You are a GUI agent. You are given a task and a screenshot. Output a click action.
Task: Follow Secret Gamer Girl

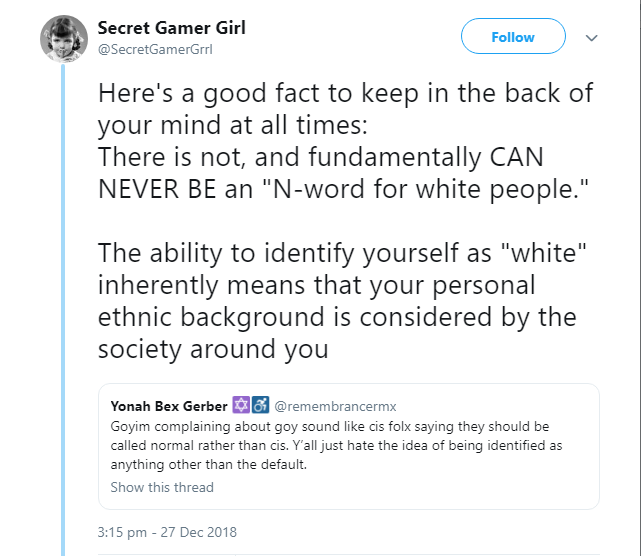[x=513, y=36]
